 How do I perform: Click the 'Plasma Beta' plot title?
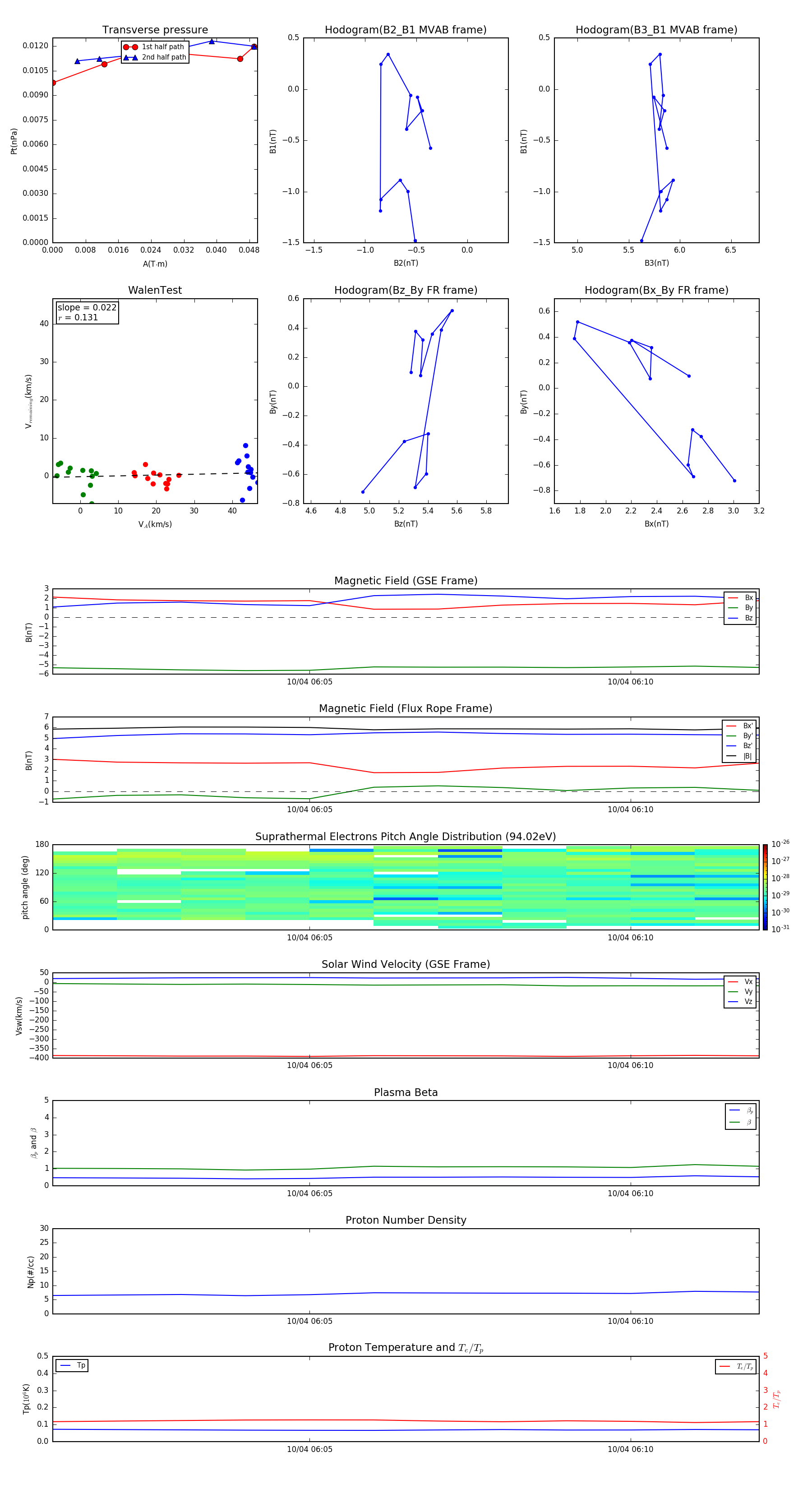click(x=406, y=1093)
